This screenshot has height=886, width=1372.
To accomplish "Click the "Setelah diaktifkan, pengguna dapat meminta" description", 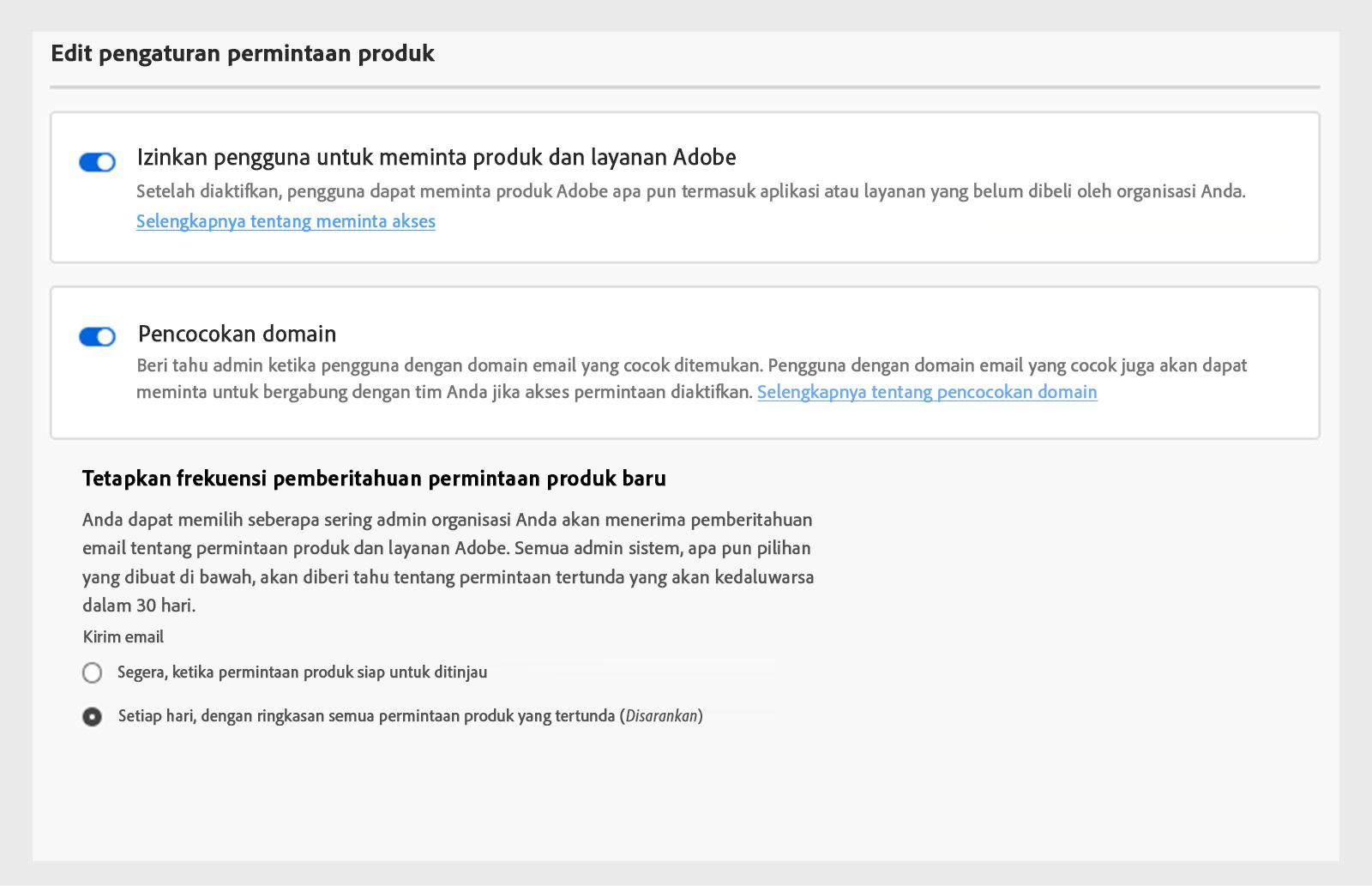I will 690,191.
